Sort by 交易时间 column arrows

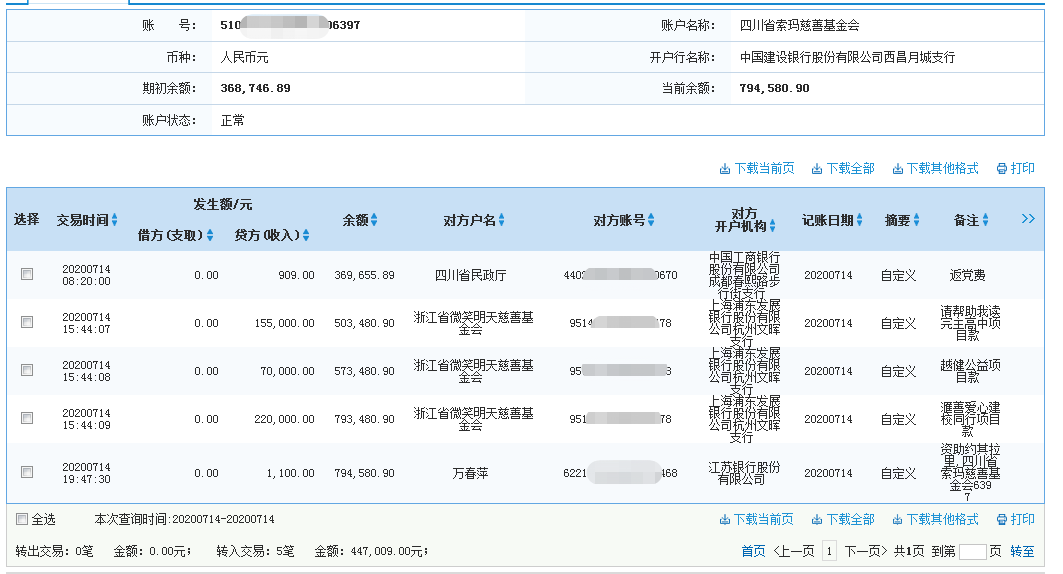[x=114, y=220]
